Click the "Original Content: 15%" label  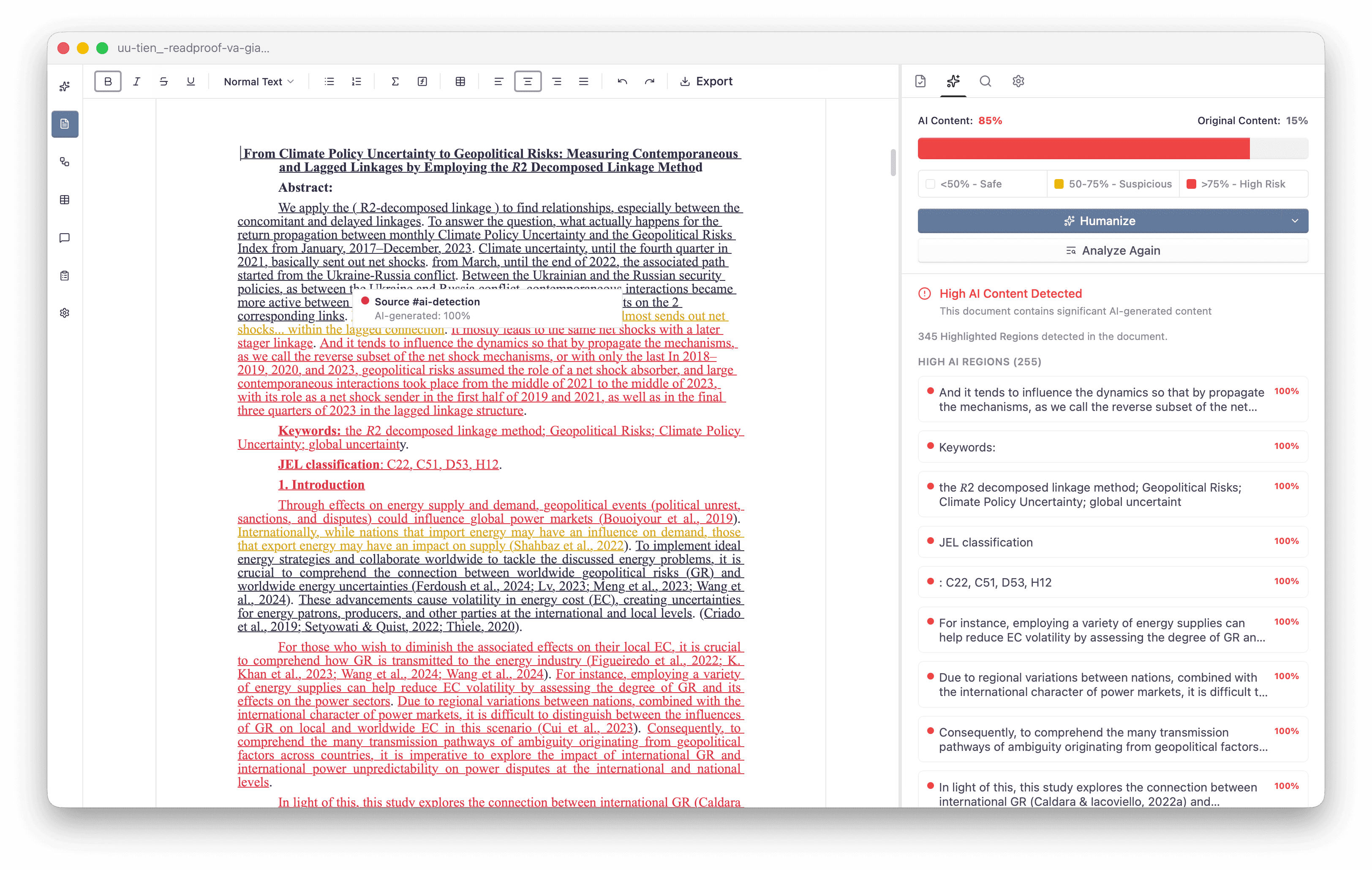click(1252, 121)
